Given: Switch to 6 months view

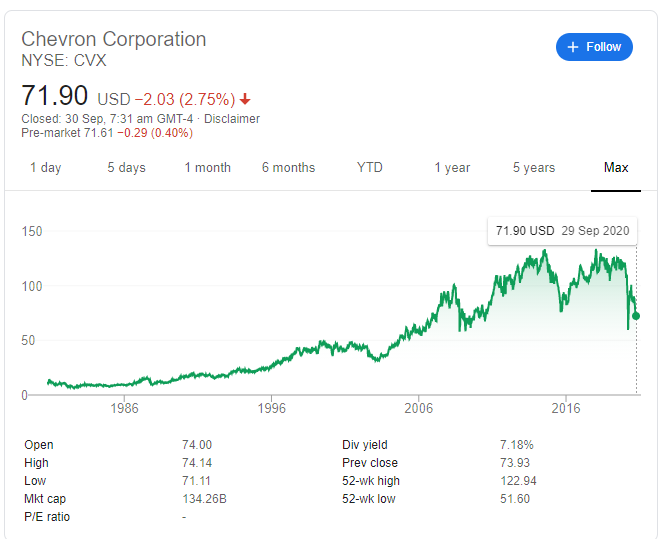Looking at the screenshot, I should coord(288,167).
